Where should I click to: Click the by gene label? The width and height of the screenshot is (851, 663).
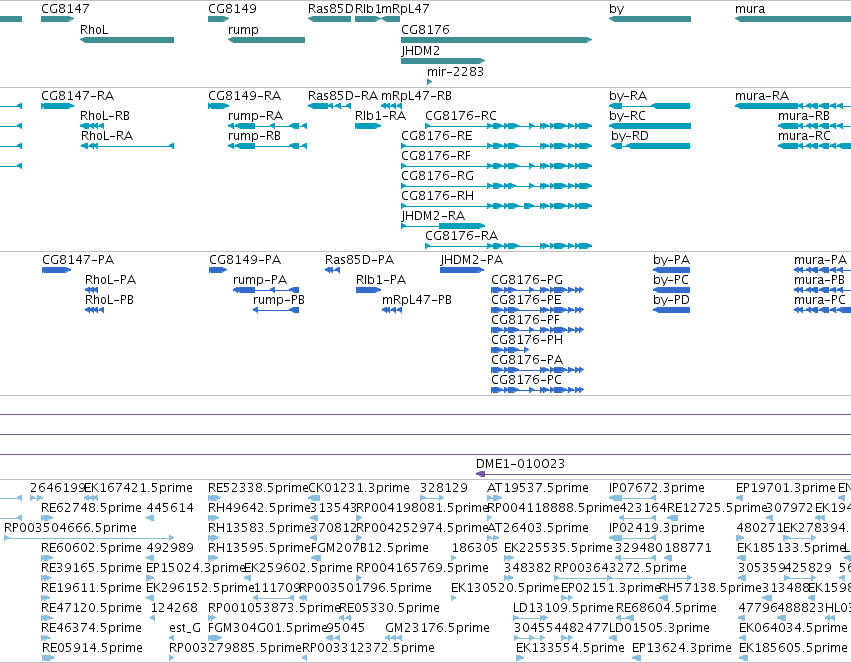tap(617, 9)
